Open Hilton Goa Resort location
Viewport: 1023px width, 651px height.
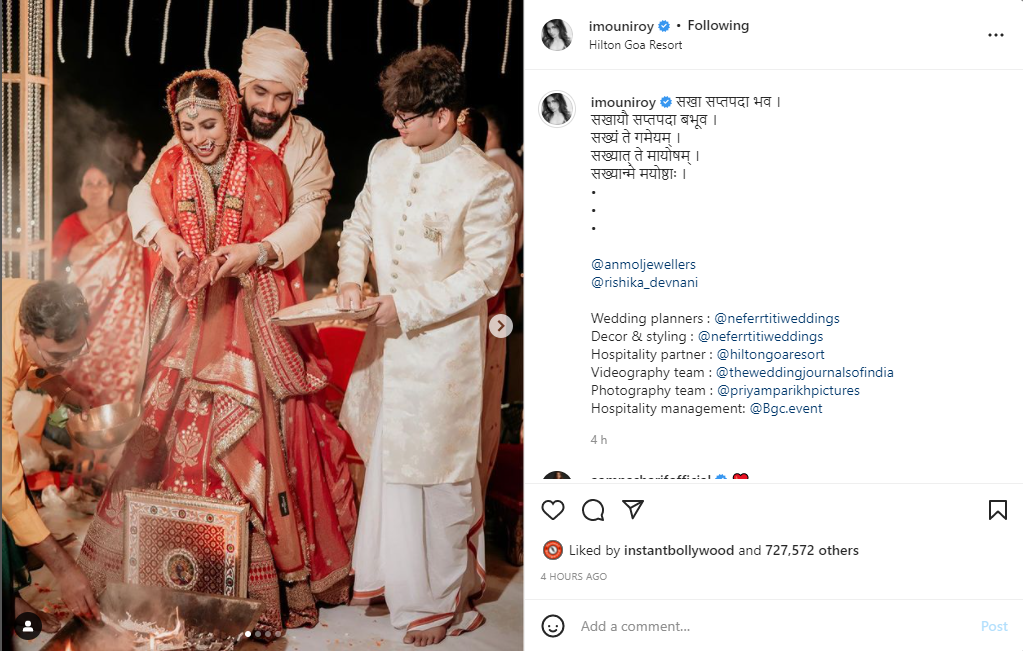tap(635, 45)
